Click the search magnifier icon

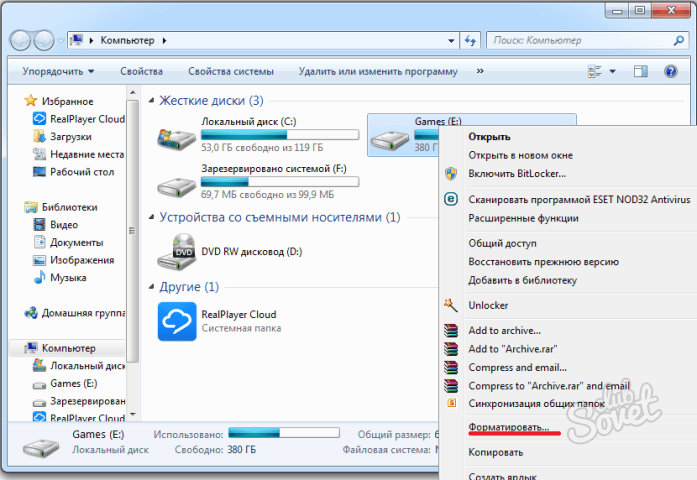[x=678, y=40]
